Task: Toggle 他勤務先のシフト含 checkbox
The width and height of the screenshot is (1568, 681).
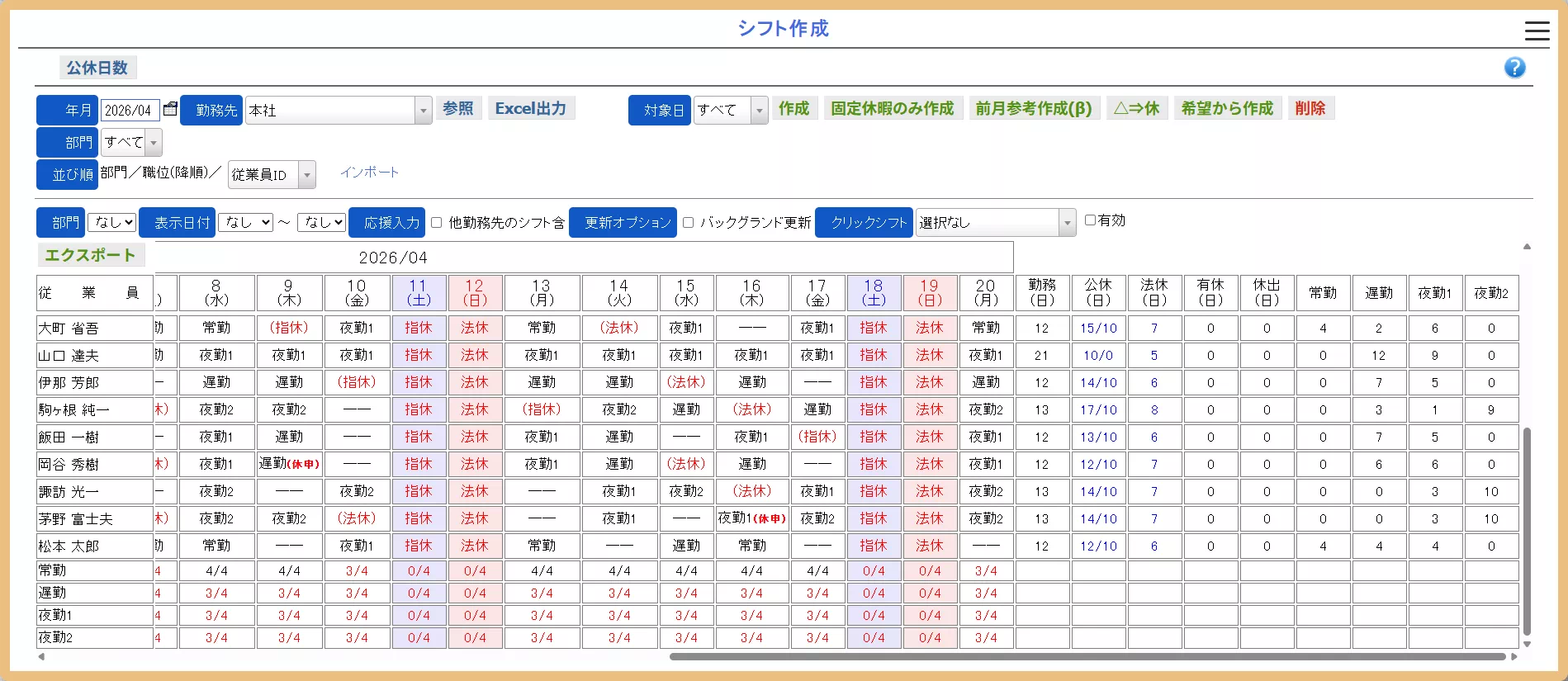Action: pyautogui.click(x=436, y=222)
